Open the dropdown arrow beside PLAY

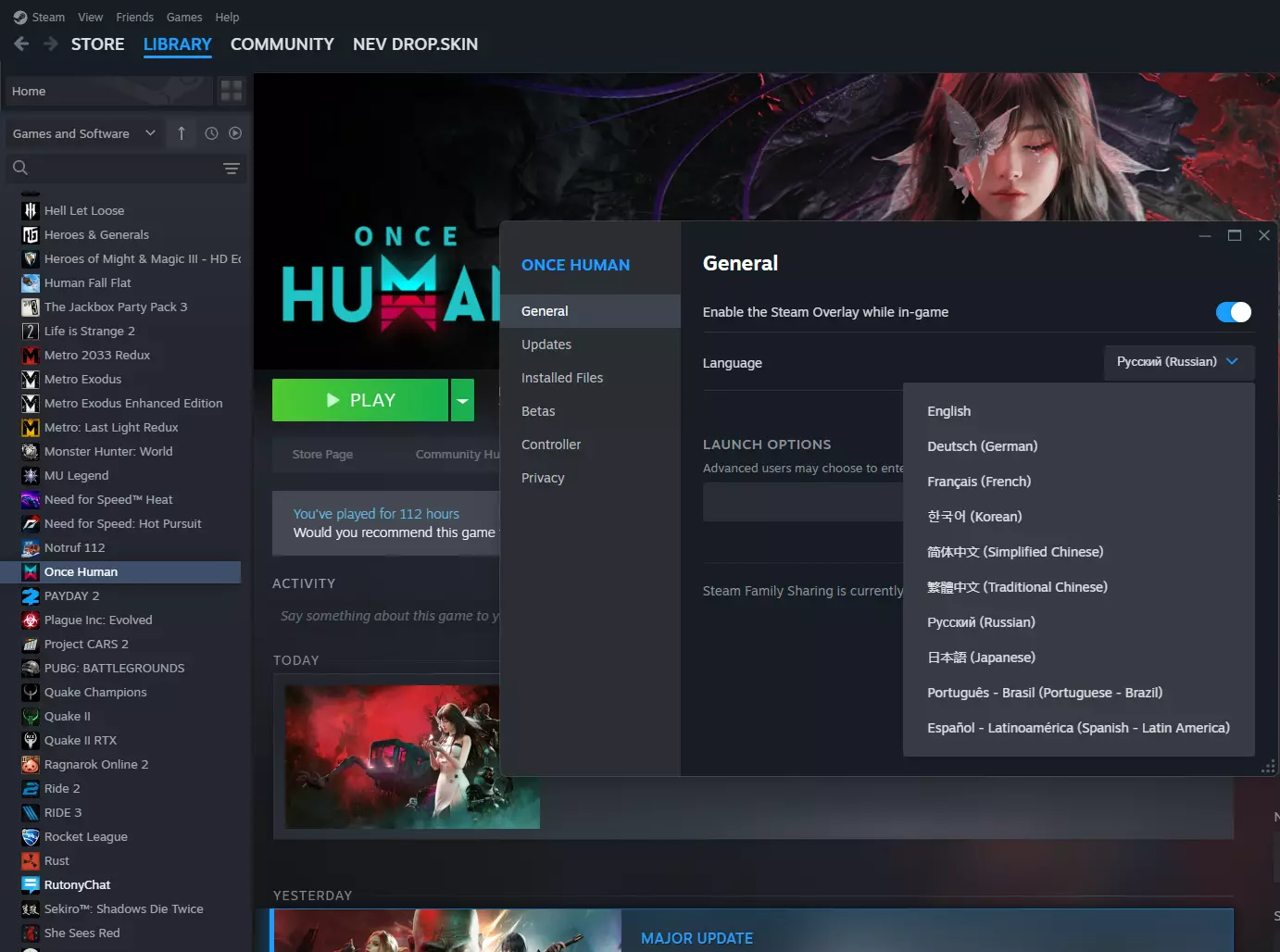462,400
